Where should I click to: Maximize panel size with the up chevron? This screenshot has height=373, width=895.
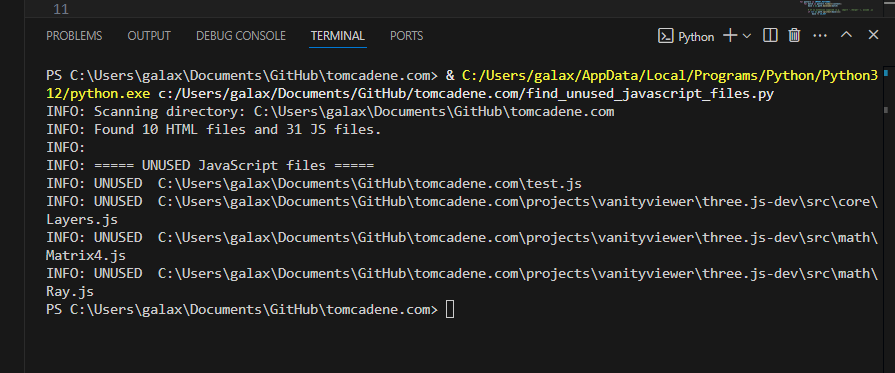tap(846, 35)
